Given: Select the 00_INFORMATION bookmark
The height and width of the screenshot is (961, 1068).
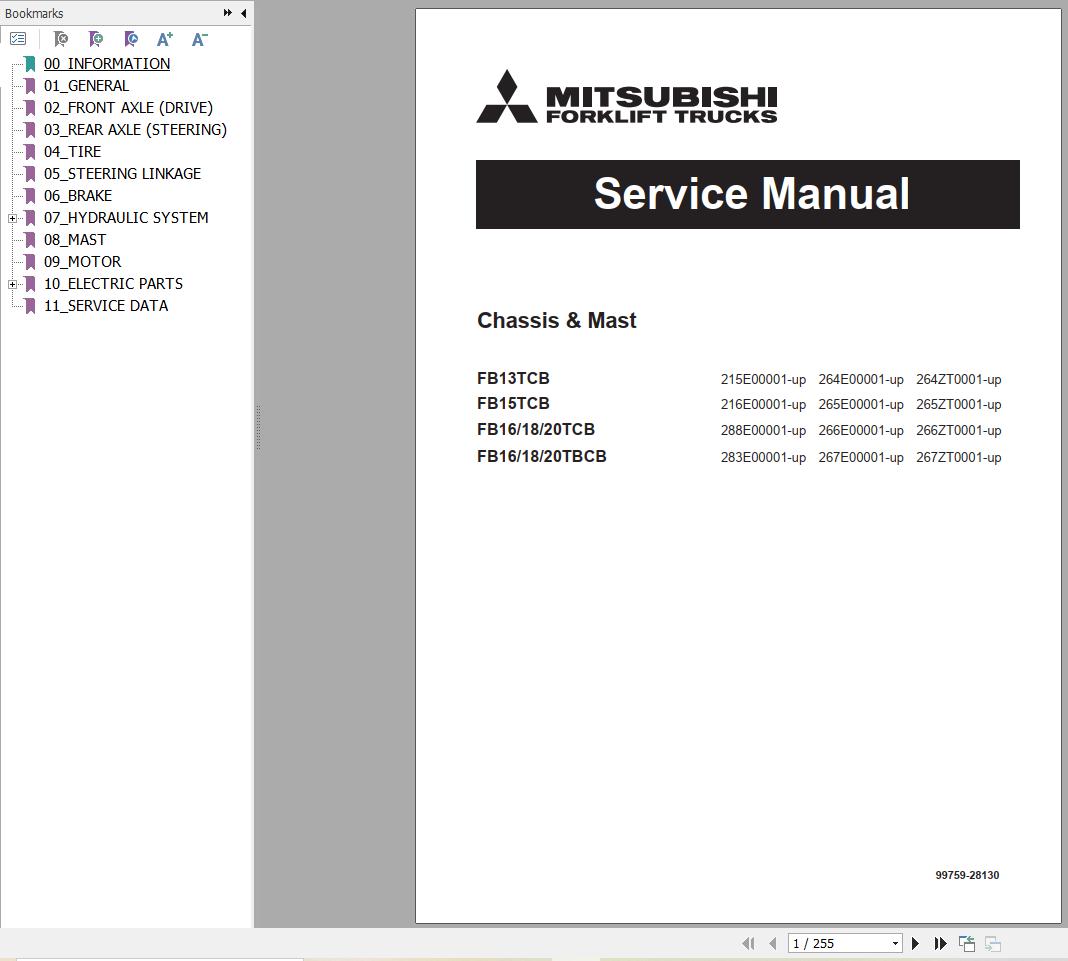Looking at the screenshot, I should [x=107, y=63].
